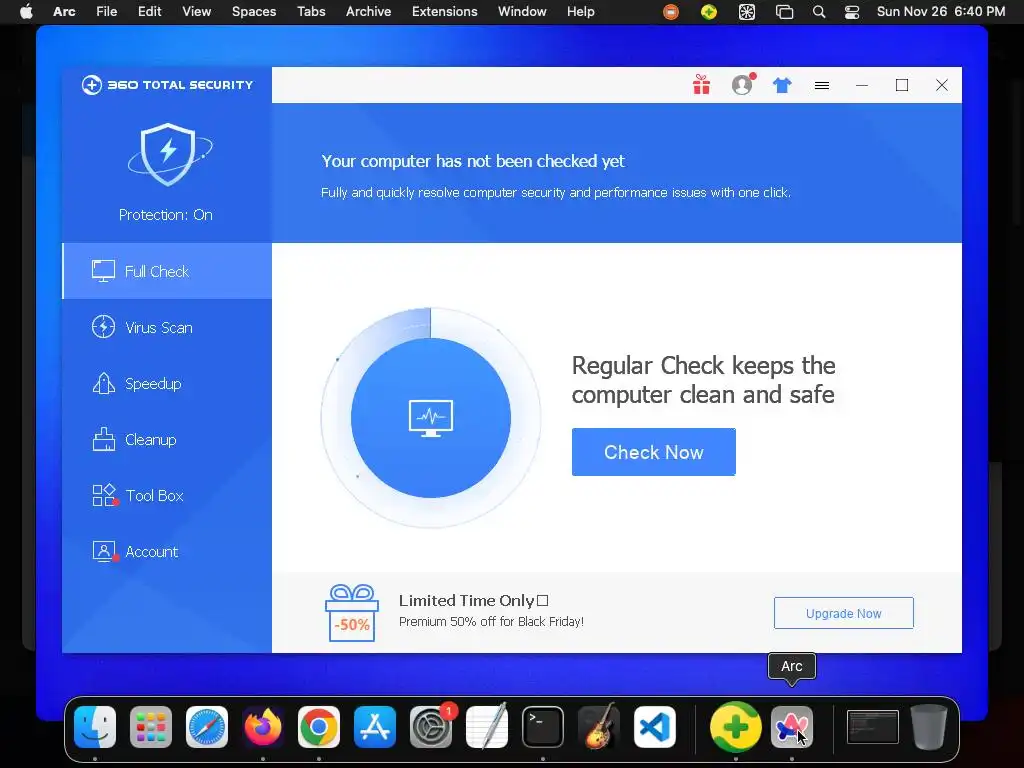
Task: Click the snowflake menu bar icon
Action: [x=747, y=12]
